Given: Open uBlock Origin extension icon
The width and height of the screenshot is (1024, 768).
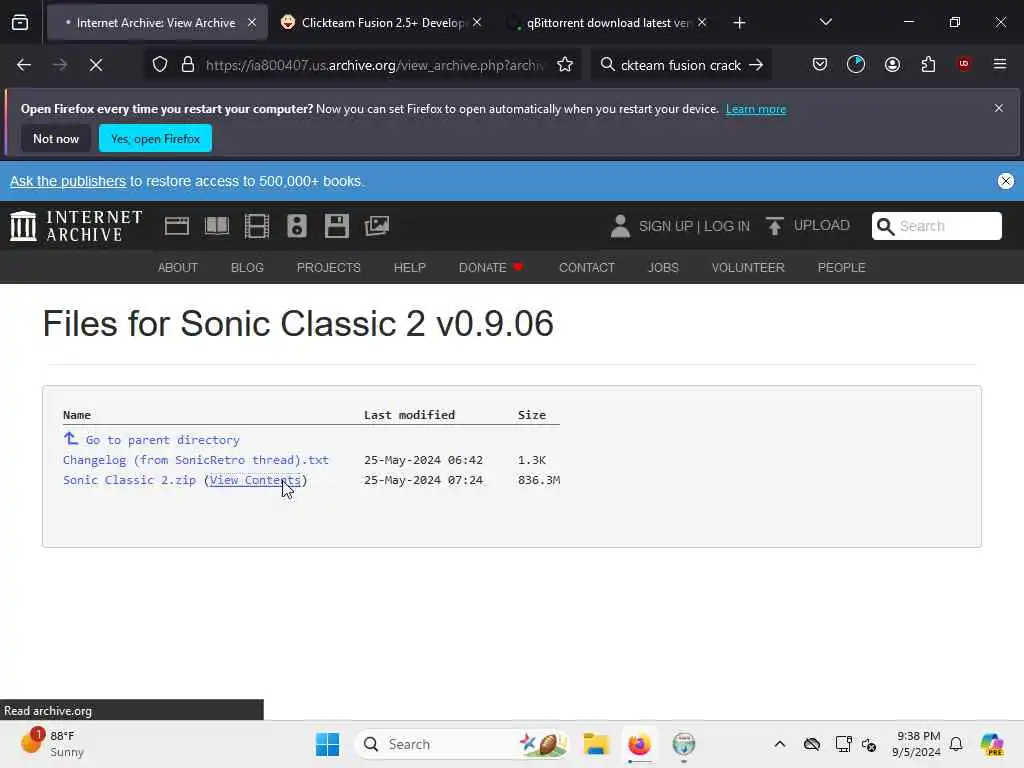Looking at the screenshot, I should (x=964, y=64).
